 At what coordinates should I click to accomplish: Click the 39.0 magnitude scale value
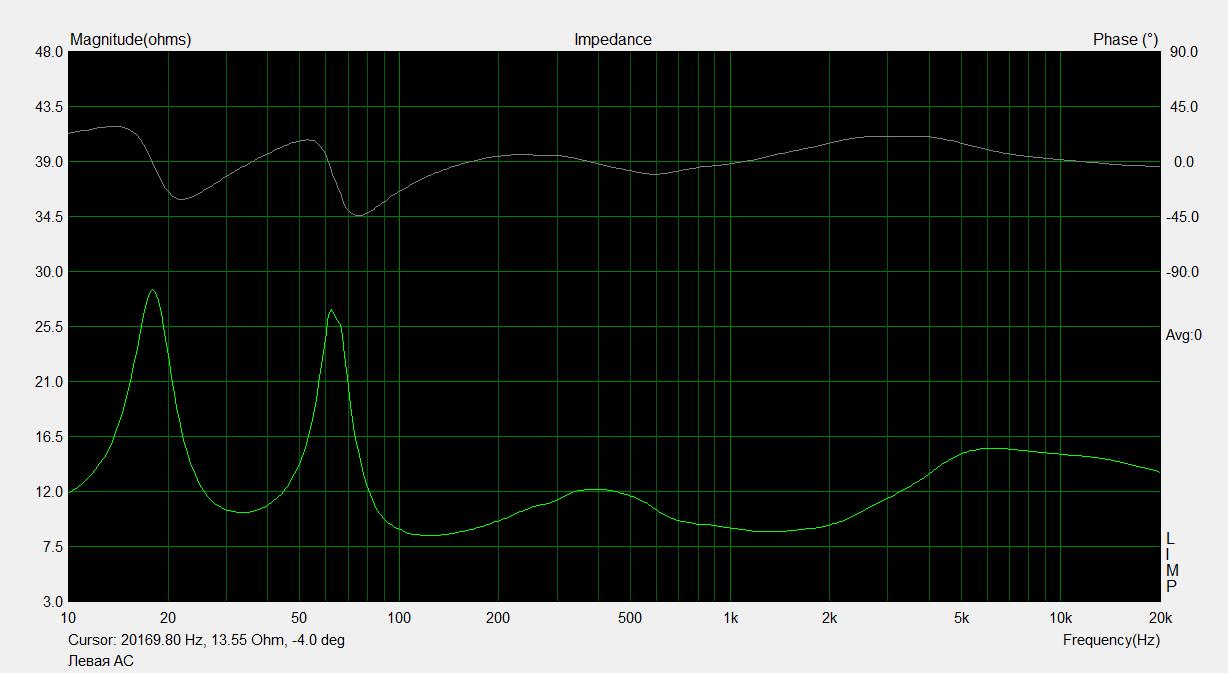click(x=49, y=162)
